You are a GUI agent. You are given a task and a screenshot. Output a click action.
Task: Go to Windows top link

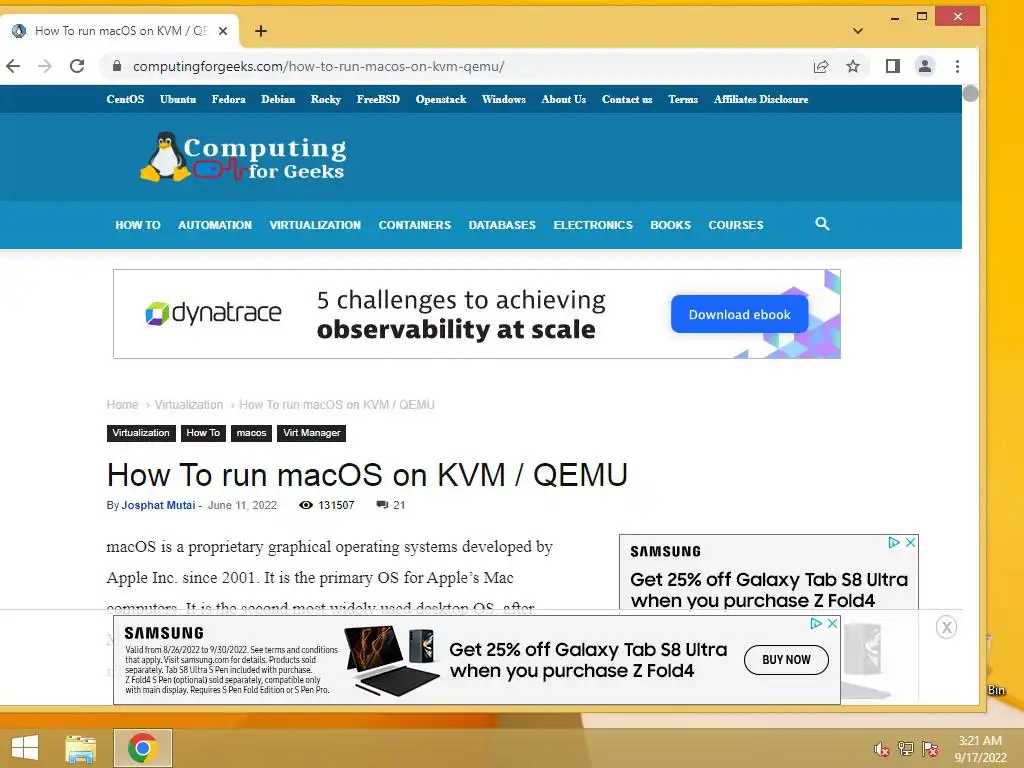point(504,99)
